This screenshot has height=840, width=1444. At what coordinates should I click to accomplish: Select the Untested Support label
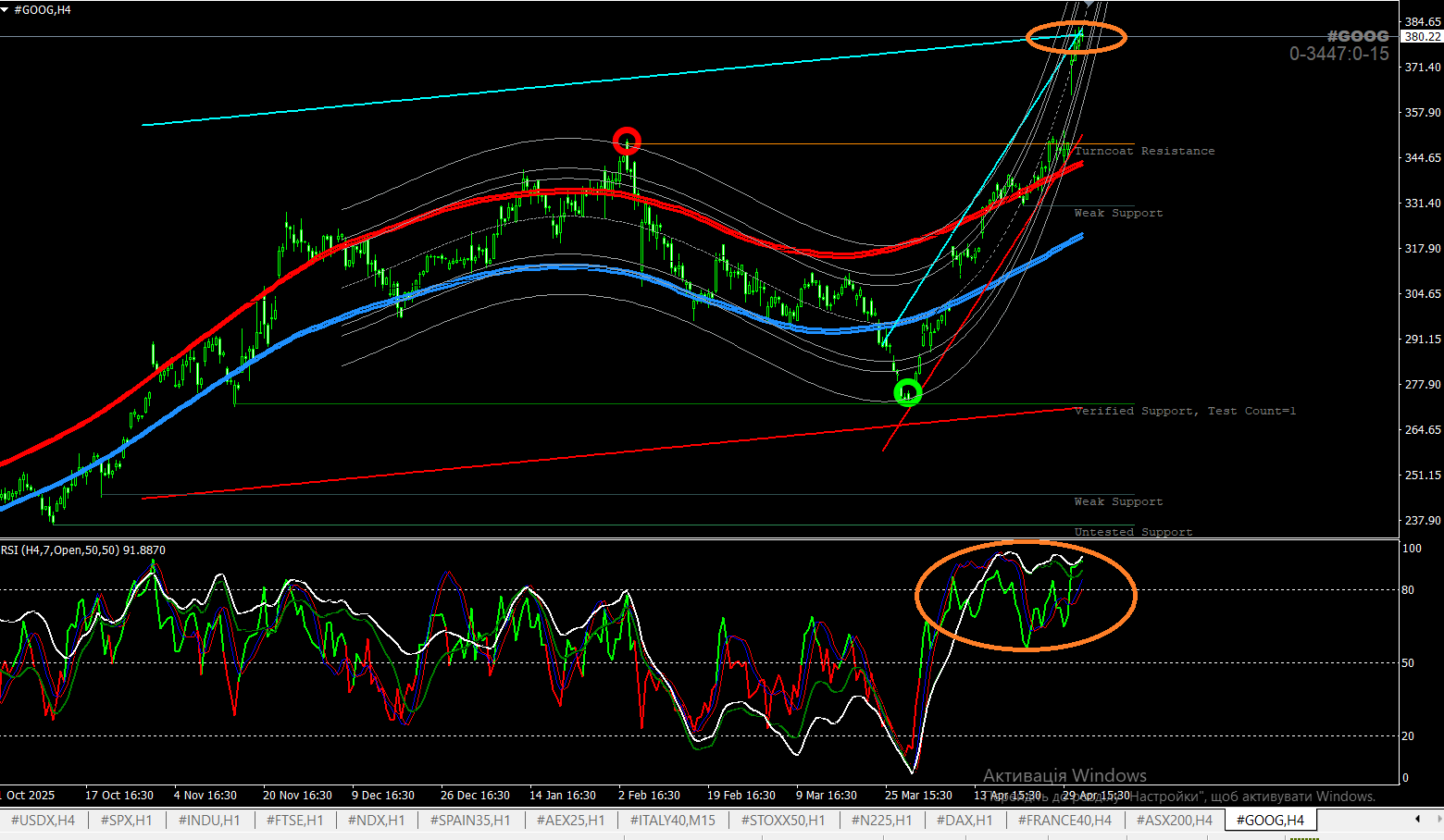(1133, 532)
